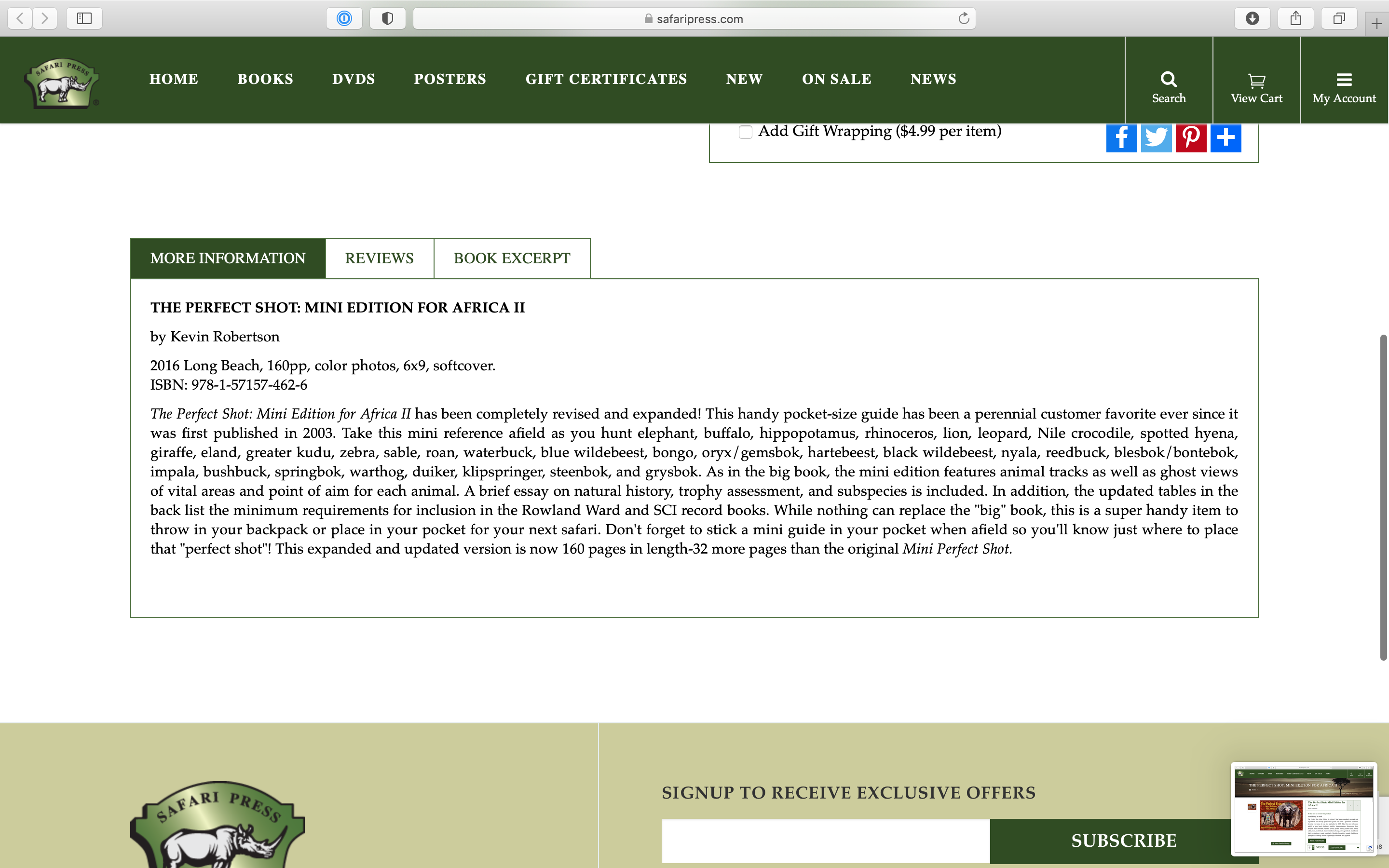1389x868 pixels.
Task: Open more sharing options via plus icon
Action: [x=1226, y=138]
